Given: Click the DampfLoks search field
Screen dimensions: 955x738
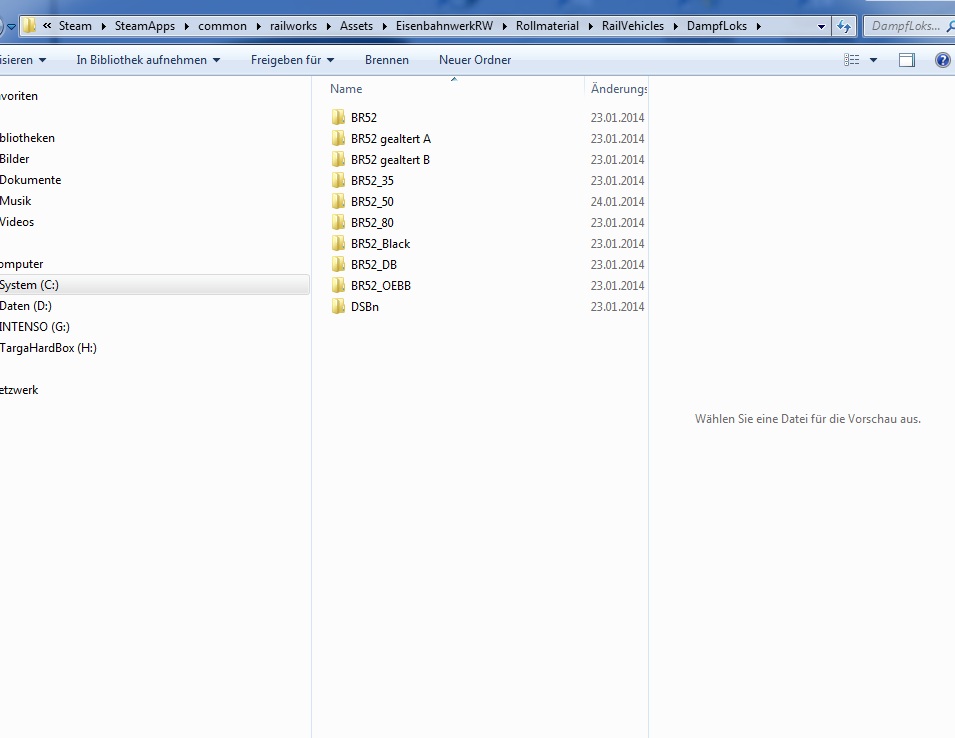Looking at the screenshot, I should point(907,26).
